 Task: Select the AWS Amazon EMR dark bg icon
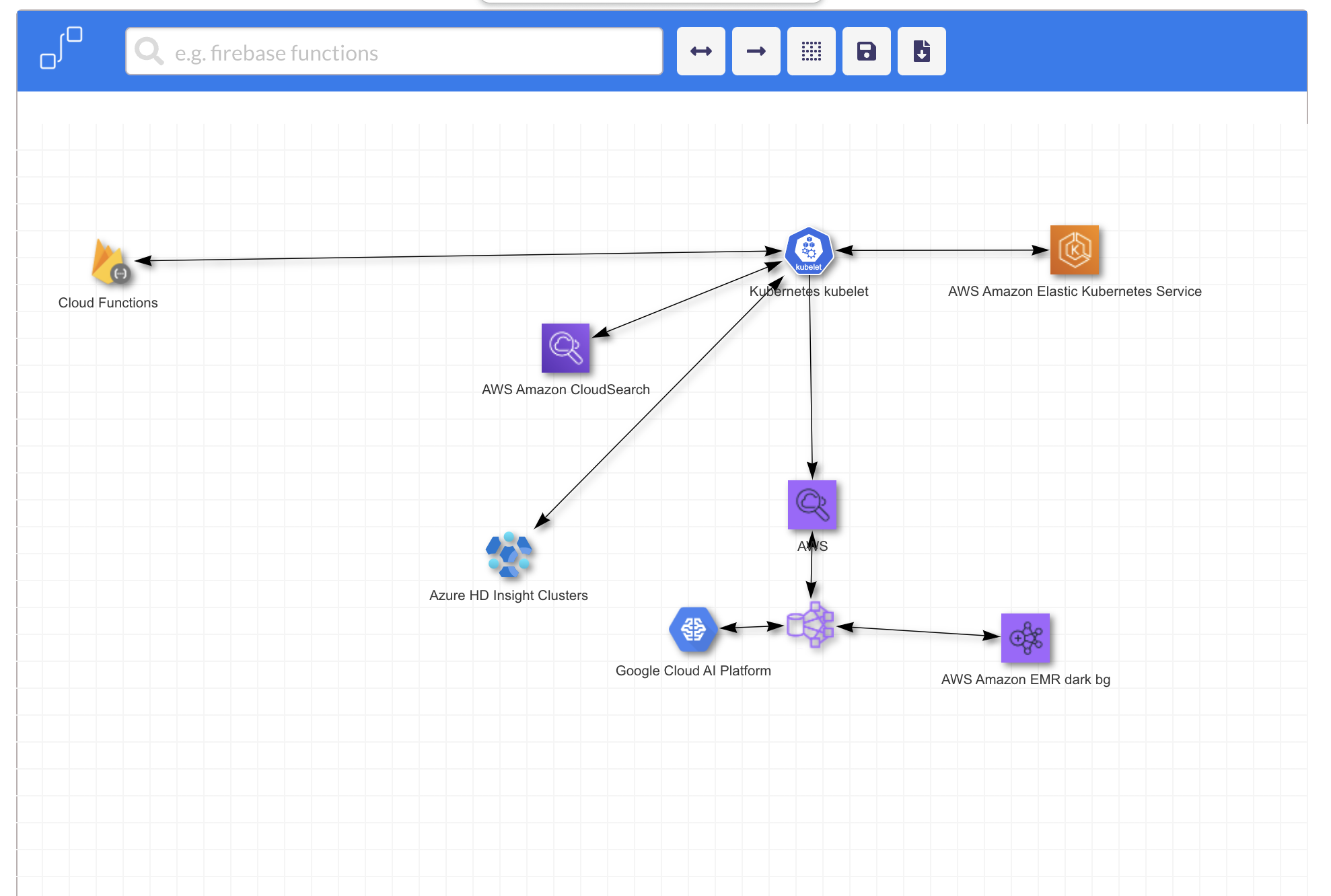coord(1026,638)
